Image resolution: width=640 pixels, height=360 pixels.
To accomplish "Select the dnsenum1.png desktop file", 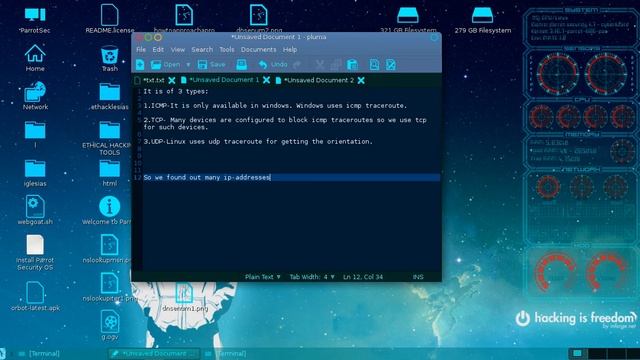I will click(x=185, y=297).
